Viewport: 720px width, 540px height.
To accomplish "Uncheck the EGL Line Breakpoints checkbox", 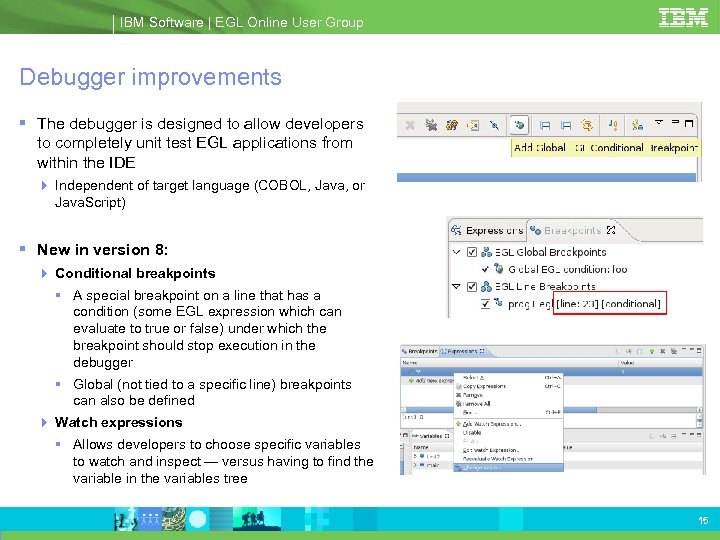I will coord(472,287).
